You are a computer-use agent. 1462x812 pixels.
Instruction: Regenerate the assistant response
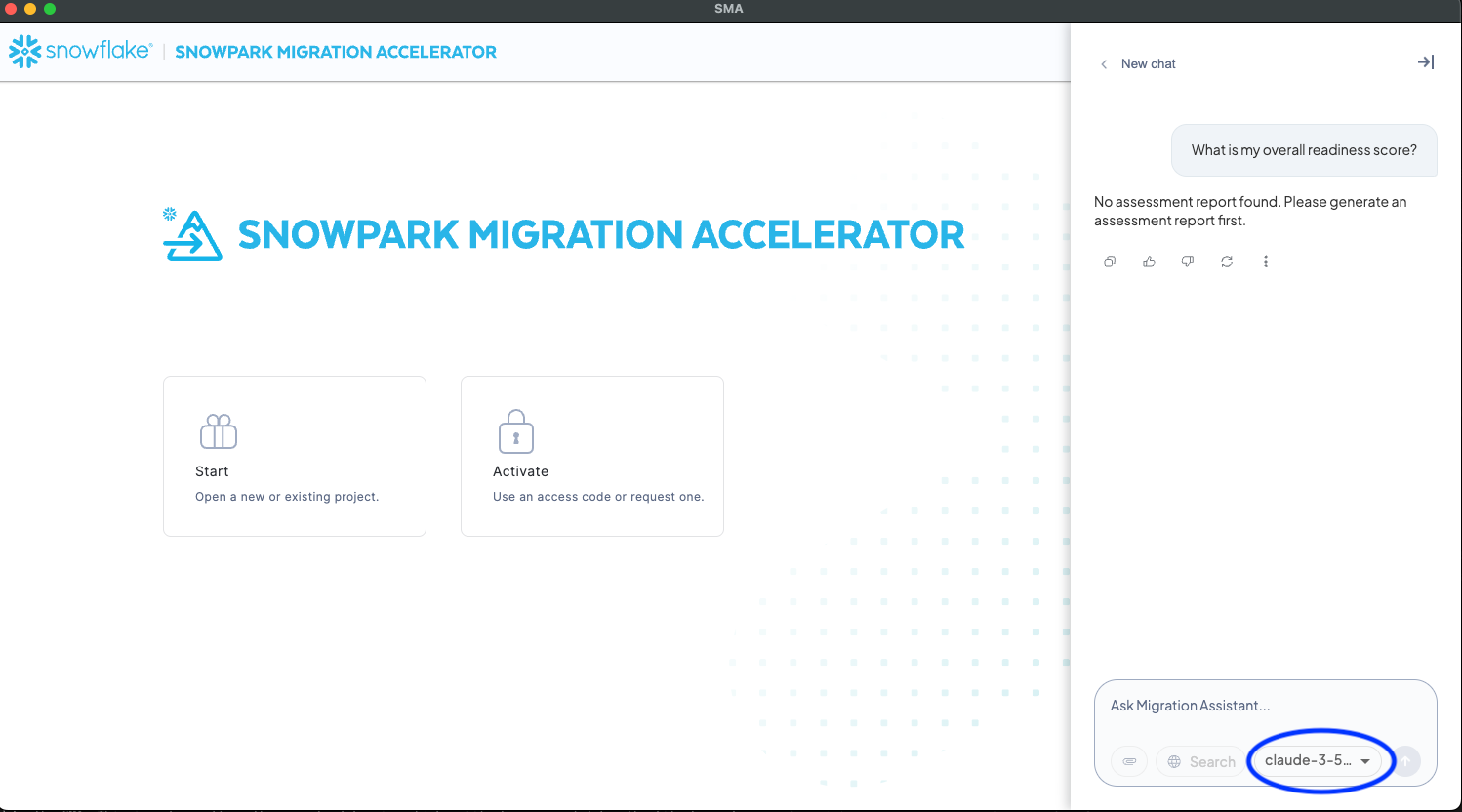click(x=1227, y=262)
